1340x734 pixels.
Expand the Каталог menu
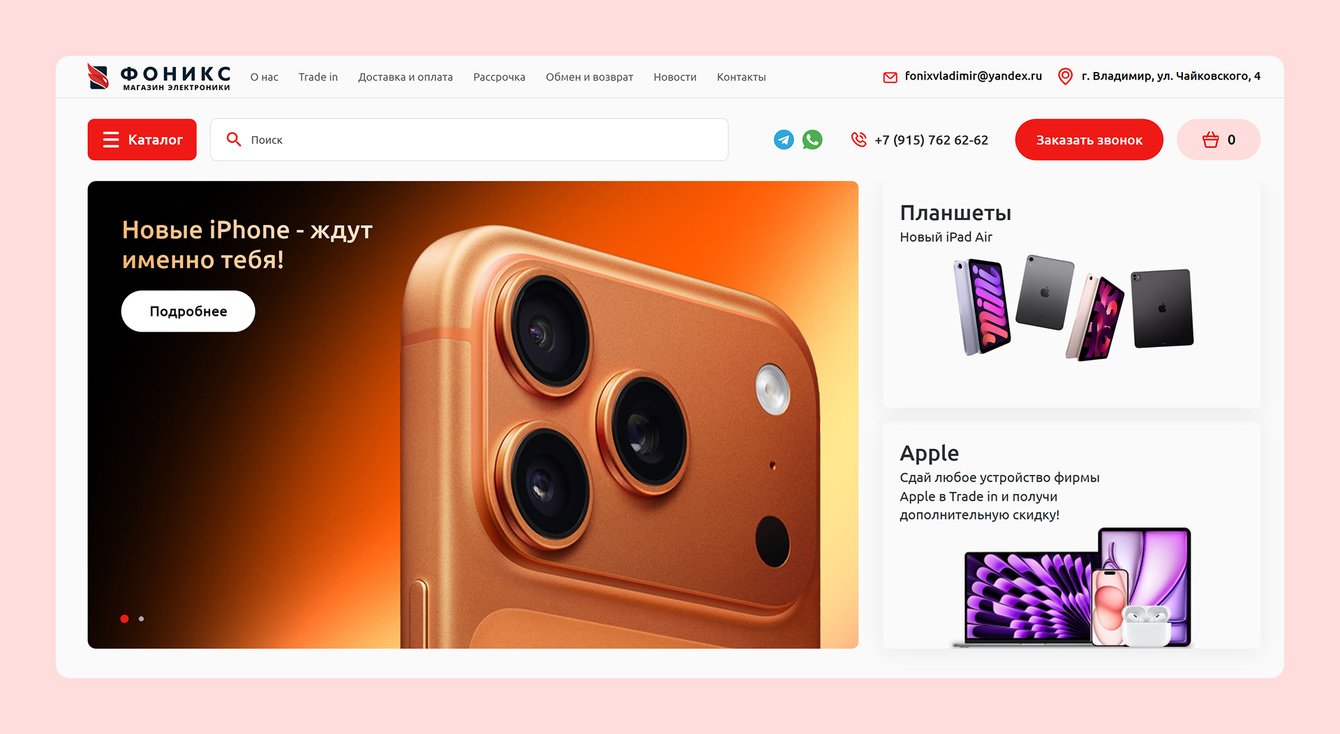(142, 140)
